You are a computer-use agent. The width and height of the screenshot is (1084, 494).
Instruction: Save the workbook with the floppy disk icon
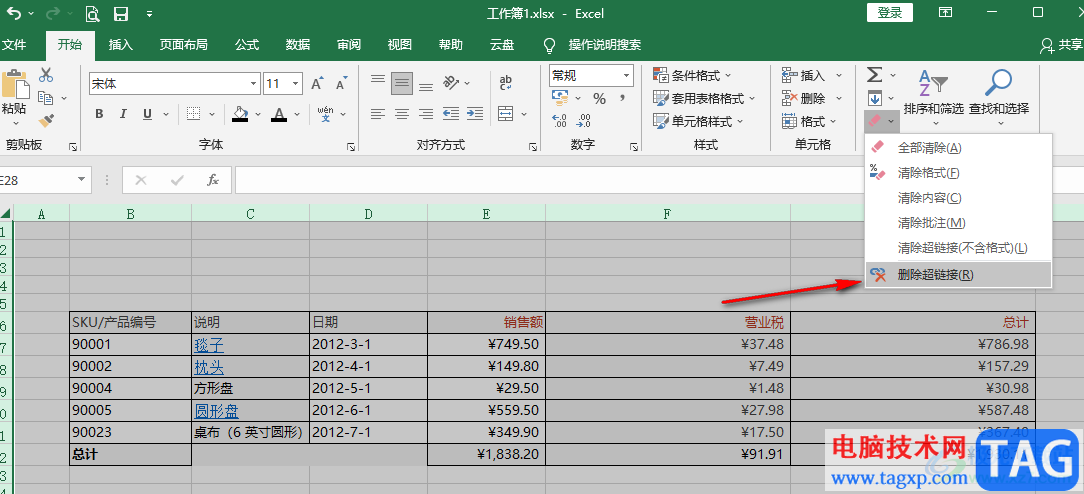[120, 13]
